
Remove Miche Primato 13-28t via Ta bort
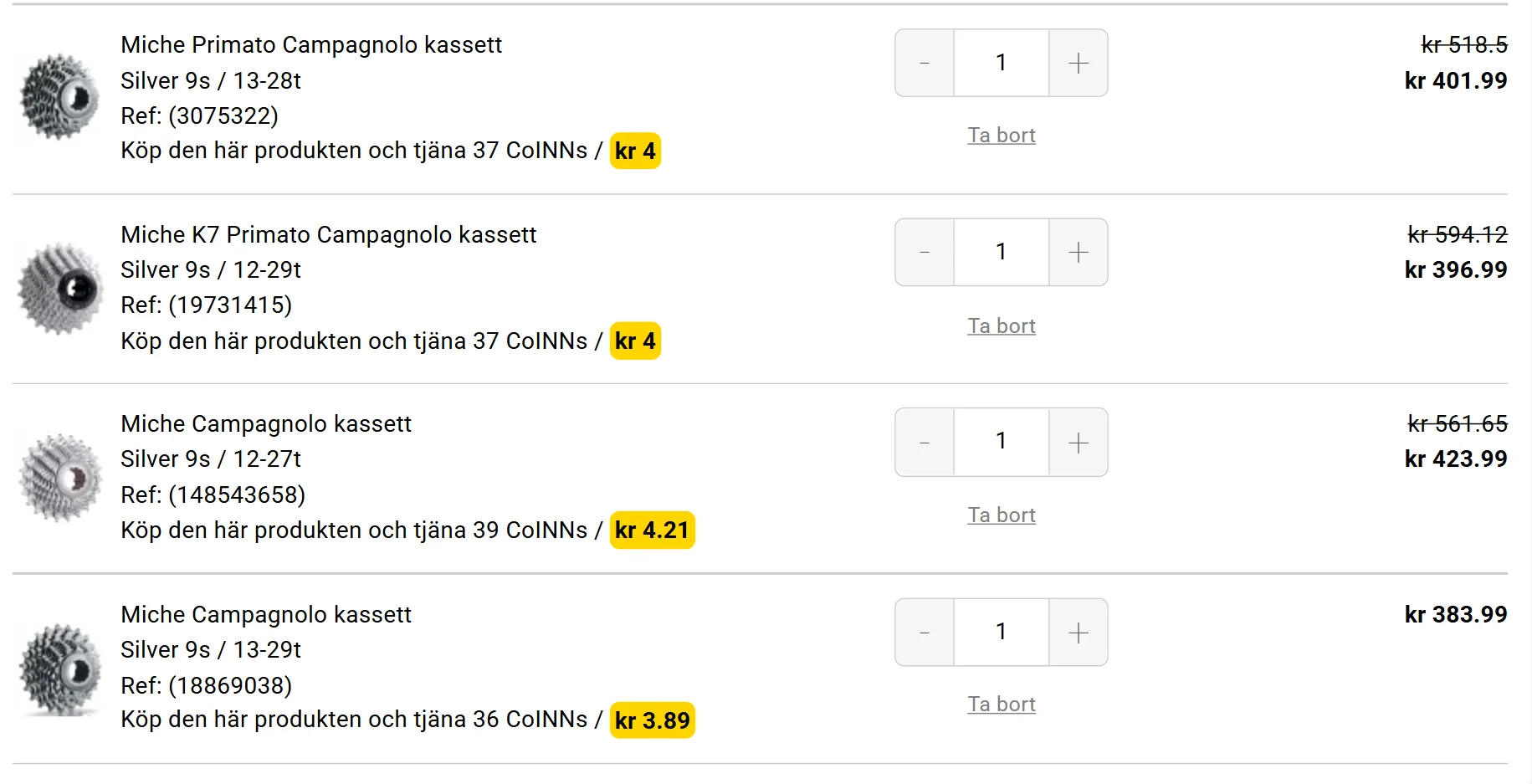tap(1002, 135)
